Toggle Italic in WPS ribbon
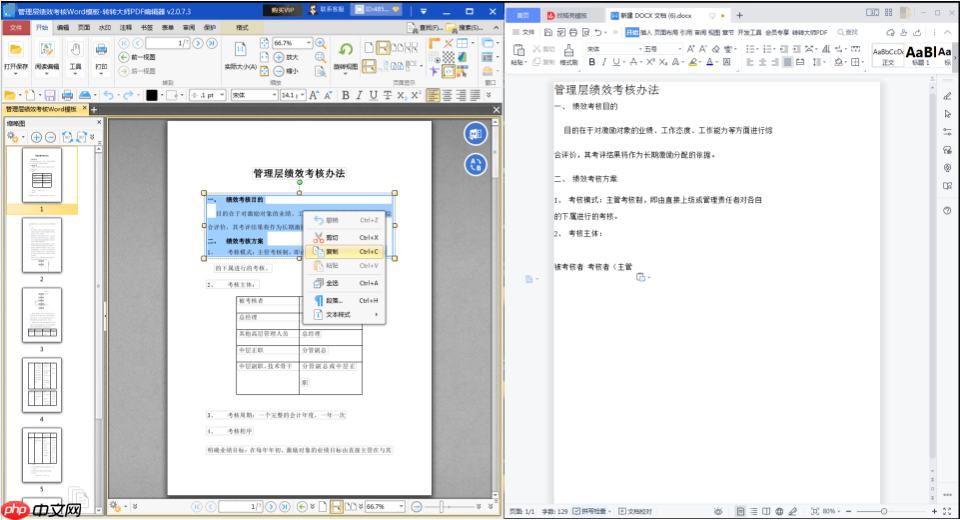Viewport: 960px width, 520px height. [x=604, y=62]
